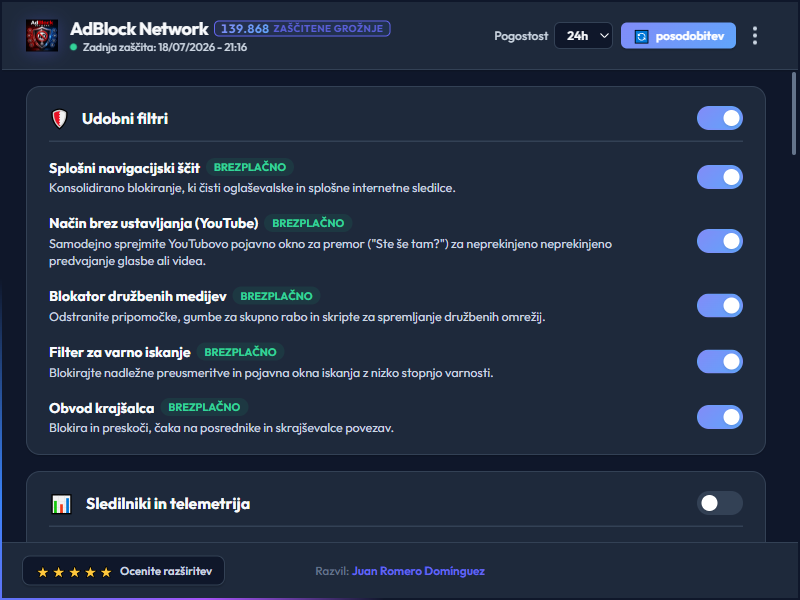The width and height of the screenshot is (800, 600).
Task: Click BREZPLAČNO badge beside Obvod krajšalca
Action: pyautogui.click(x=204, y=407)
